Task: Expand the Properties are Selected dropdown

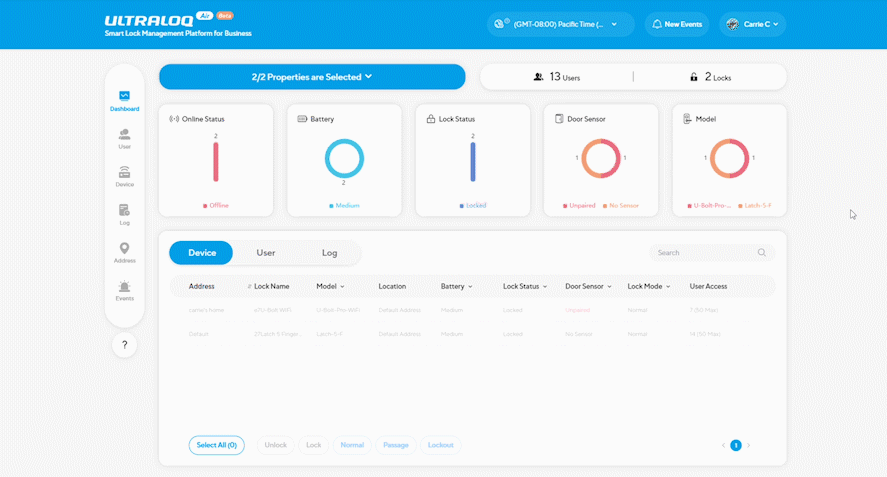Action: coord(312,76)
